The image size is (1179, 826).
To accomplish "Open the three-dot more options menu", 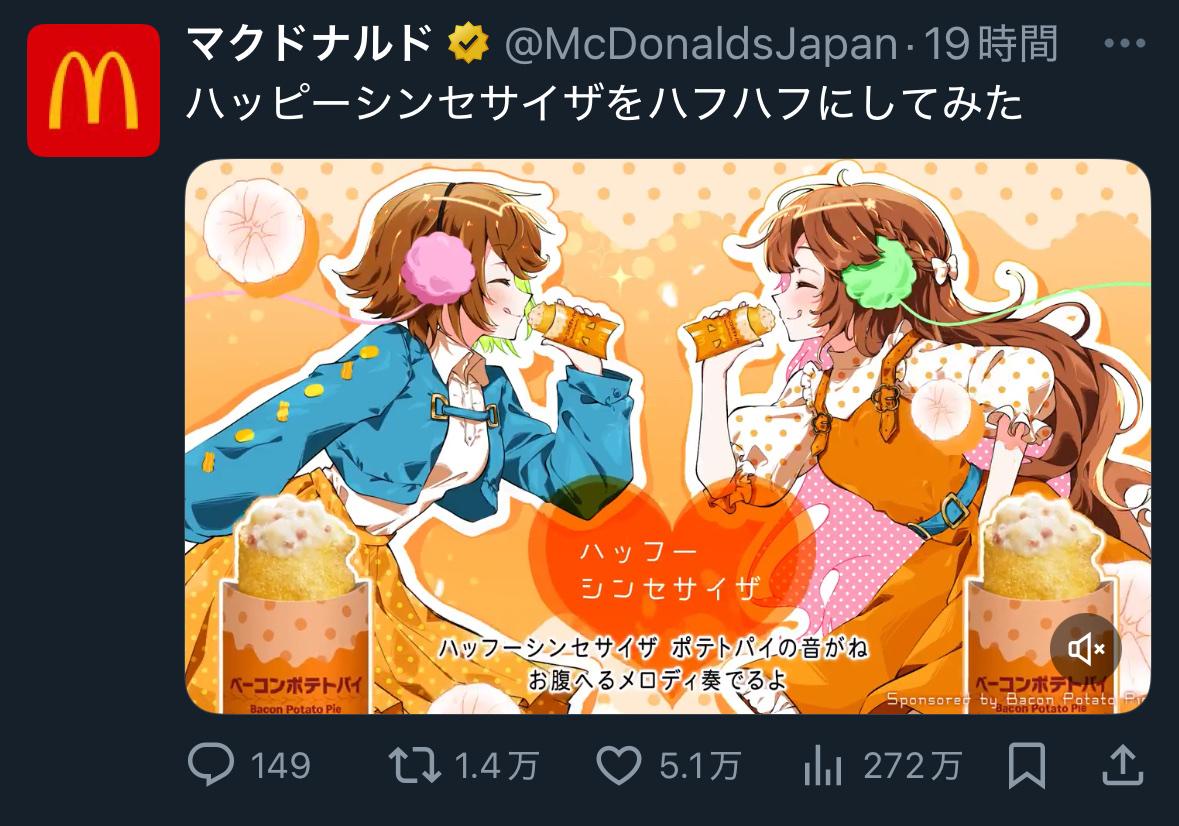I will [x=1124, y=44].
